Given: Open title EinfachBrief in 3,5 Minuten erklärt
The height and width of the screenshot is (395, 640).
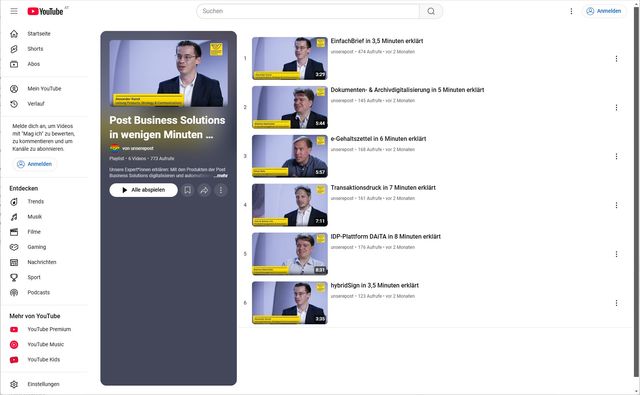Looking at the screenshot, I should [377, 41].
